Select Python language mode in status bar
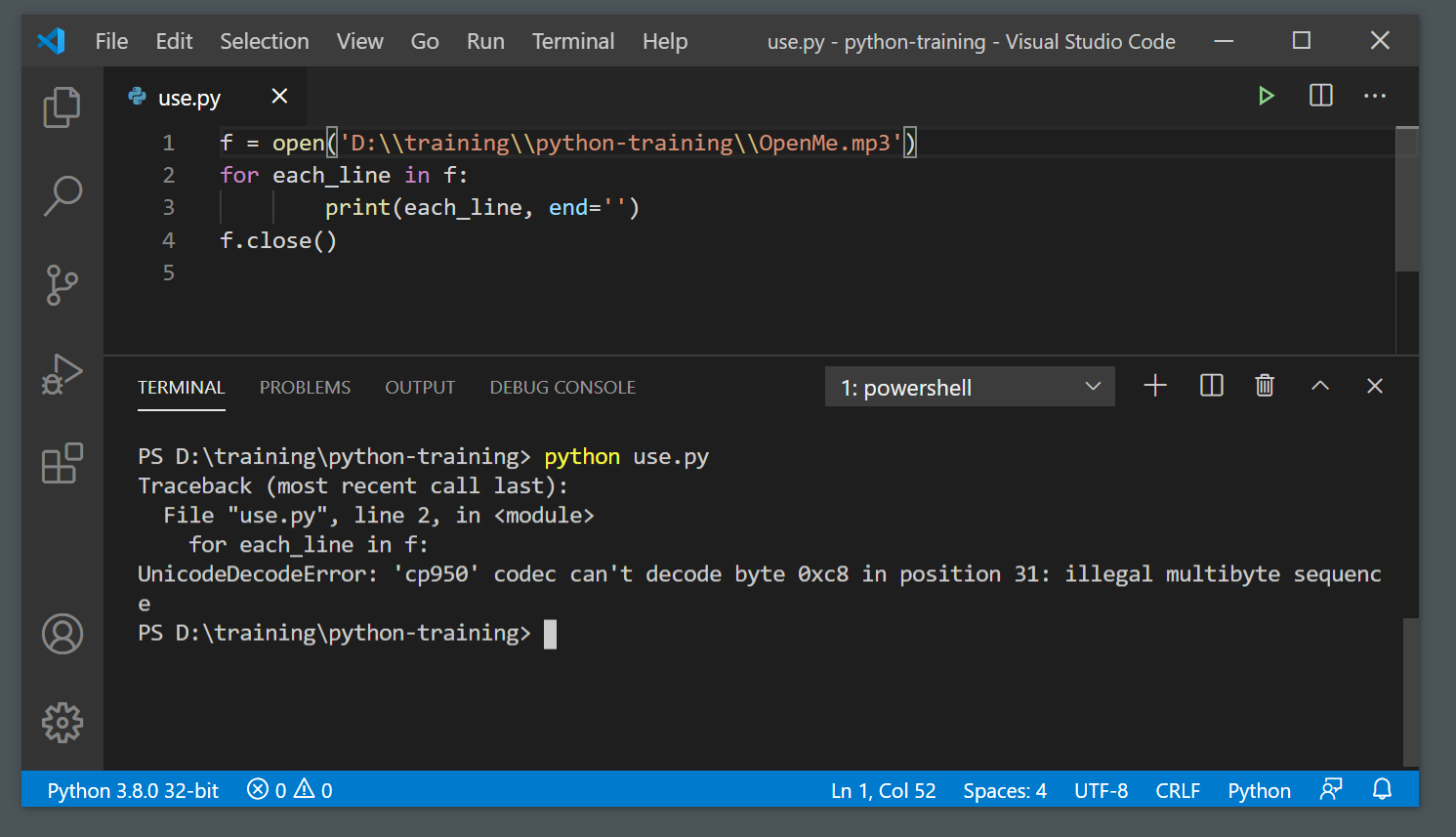The image size is (1456, 837). (1259, 790)
